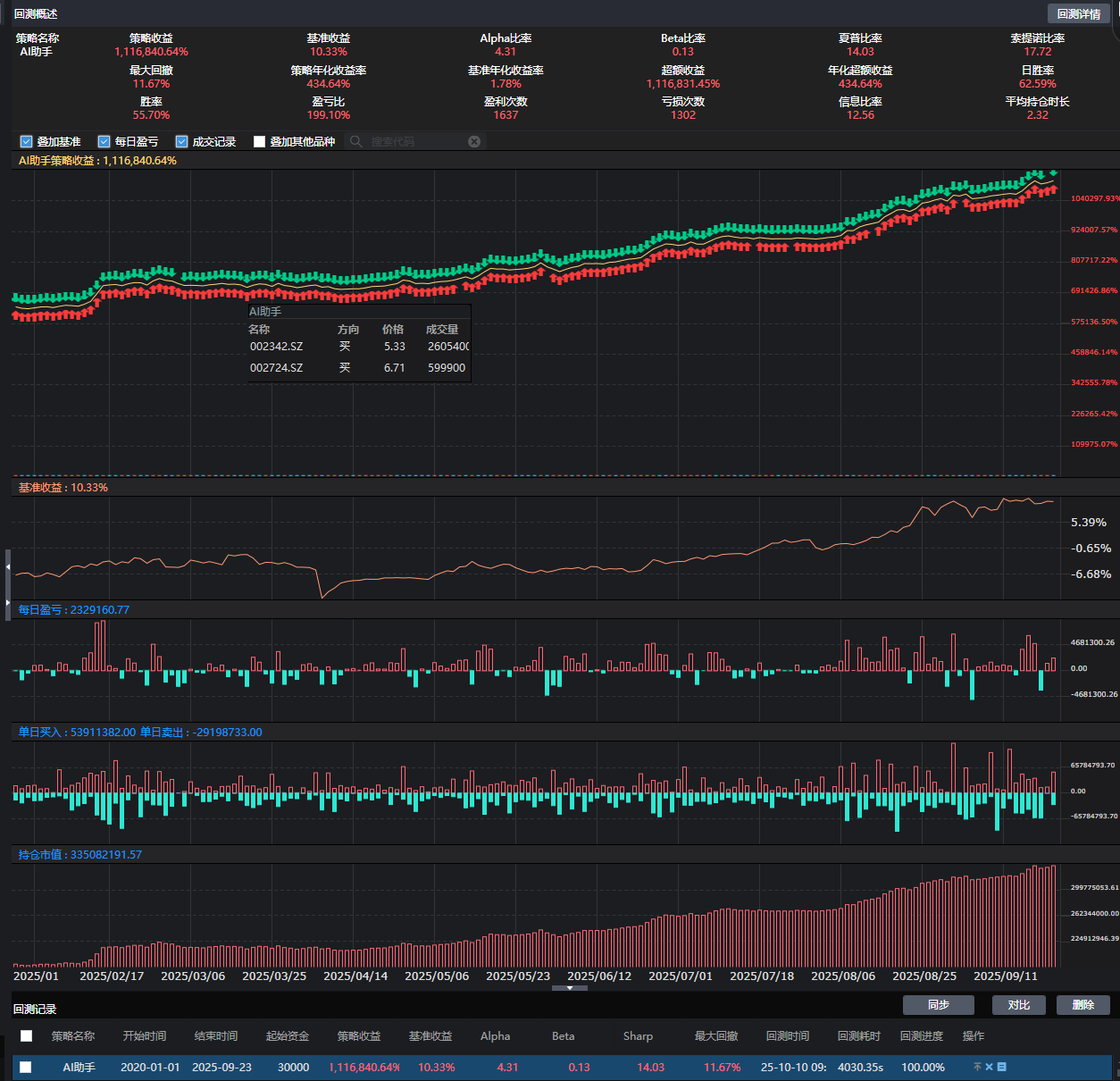The width and height of the screenshot is (1120, 1081).
Task: Collapse chart panel with bottom center arrow
Action: [570, 988]
